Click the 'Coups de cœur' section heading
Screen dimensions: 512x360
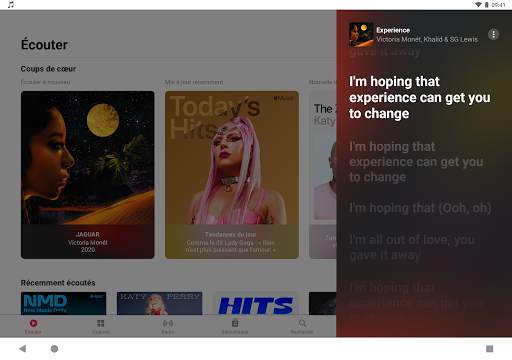pos(48,69)
